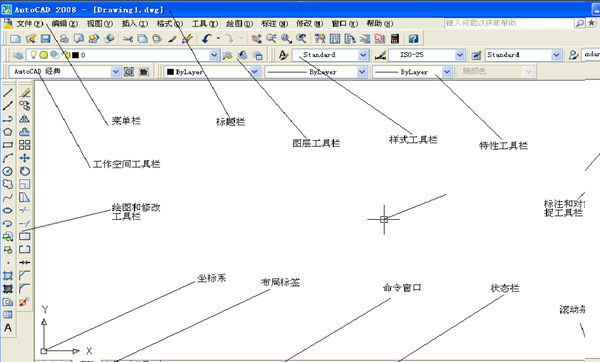This screenshot has width=600, height=362.
Task: Click the Workspace Settings gear button
Action: tap(129, 72)
